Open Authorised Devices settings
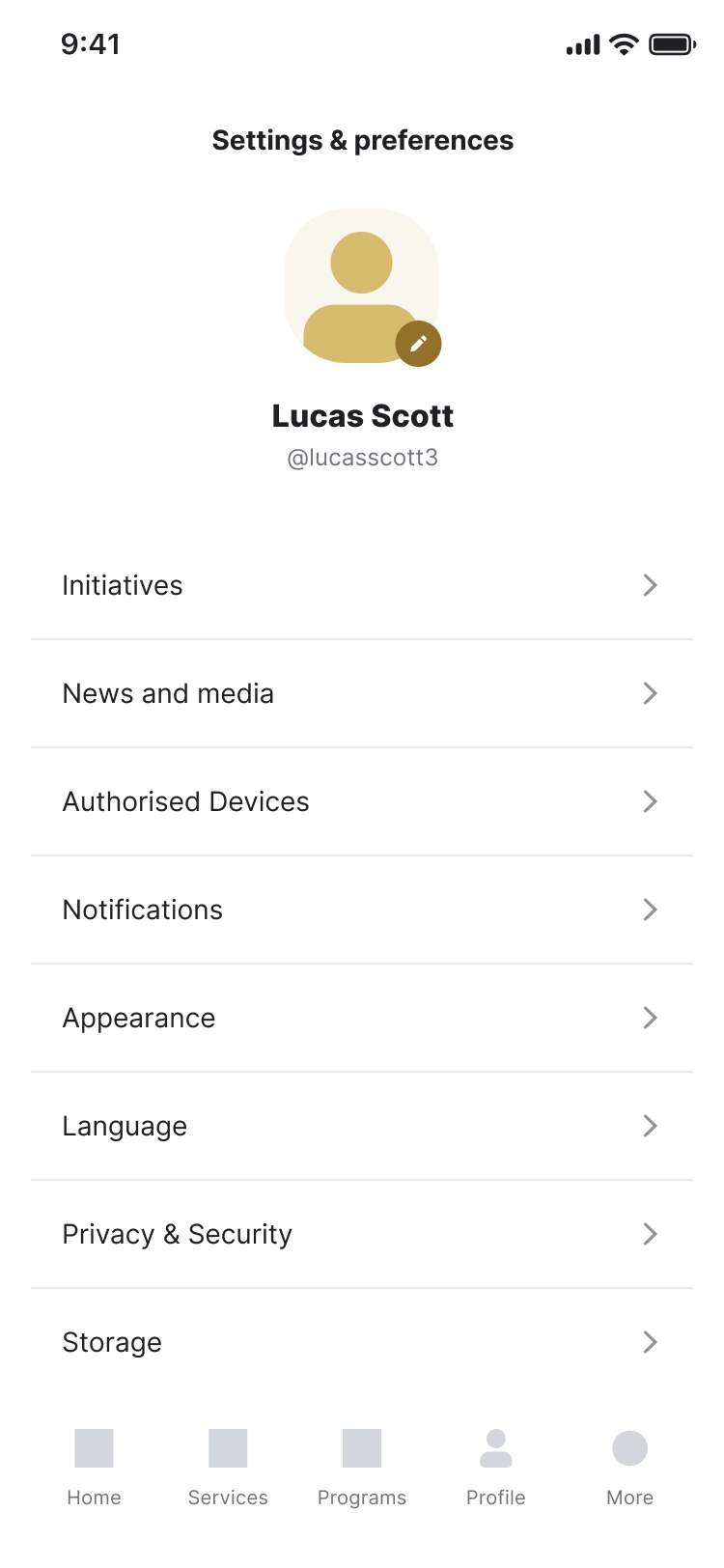724x1568 pixels. 362,801
